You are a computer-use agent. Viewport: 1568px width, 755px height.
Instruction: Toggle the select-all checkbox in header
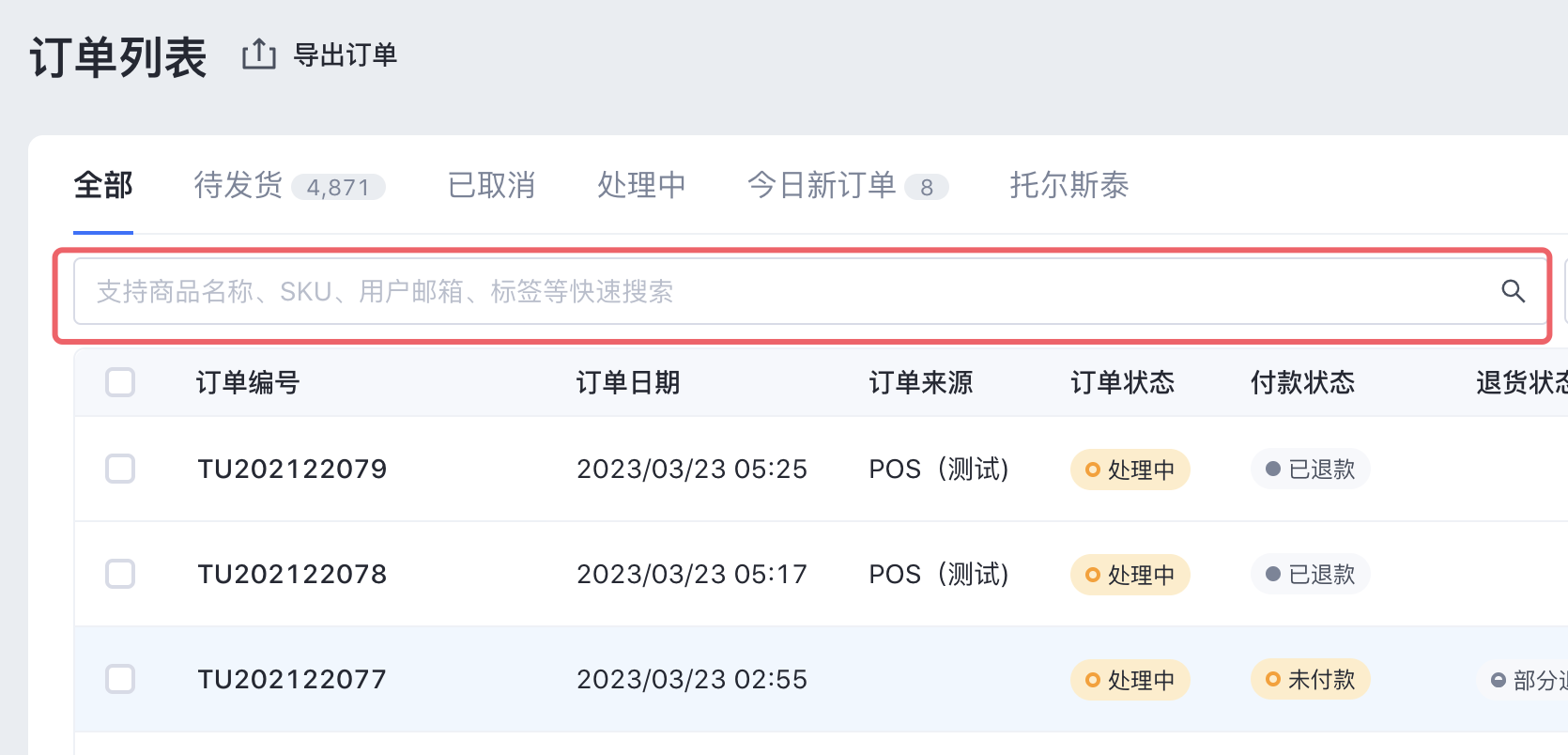[x=120, y=382]
